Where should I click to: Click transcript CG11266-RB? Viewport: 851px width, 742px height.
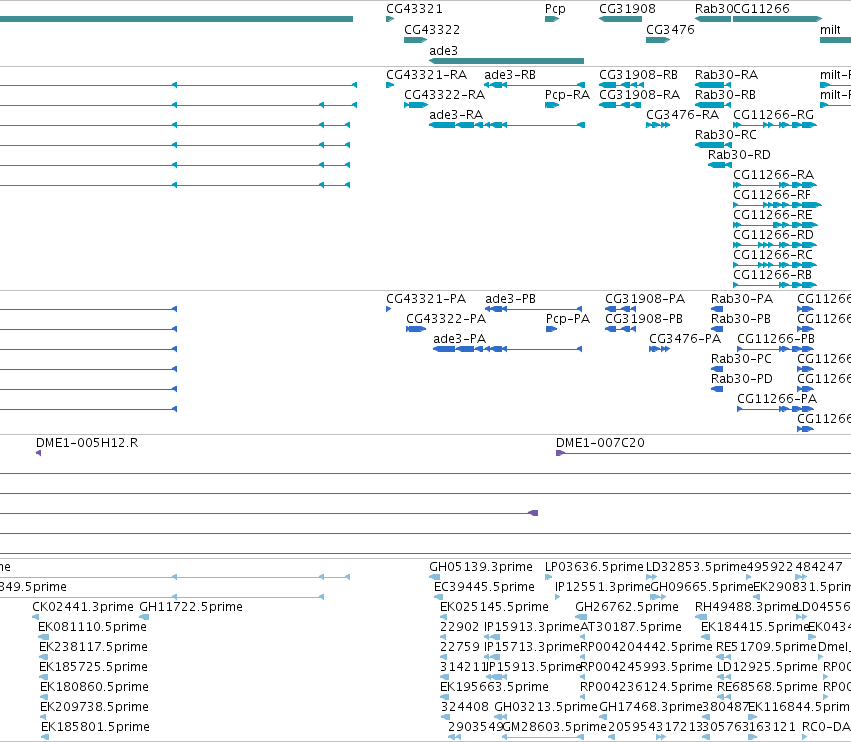point(775,285)
